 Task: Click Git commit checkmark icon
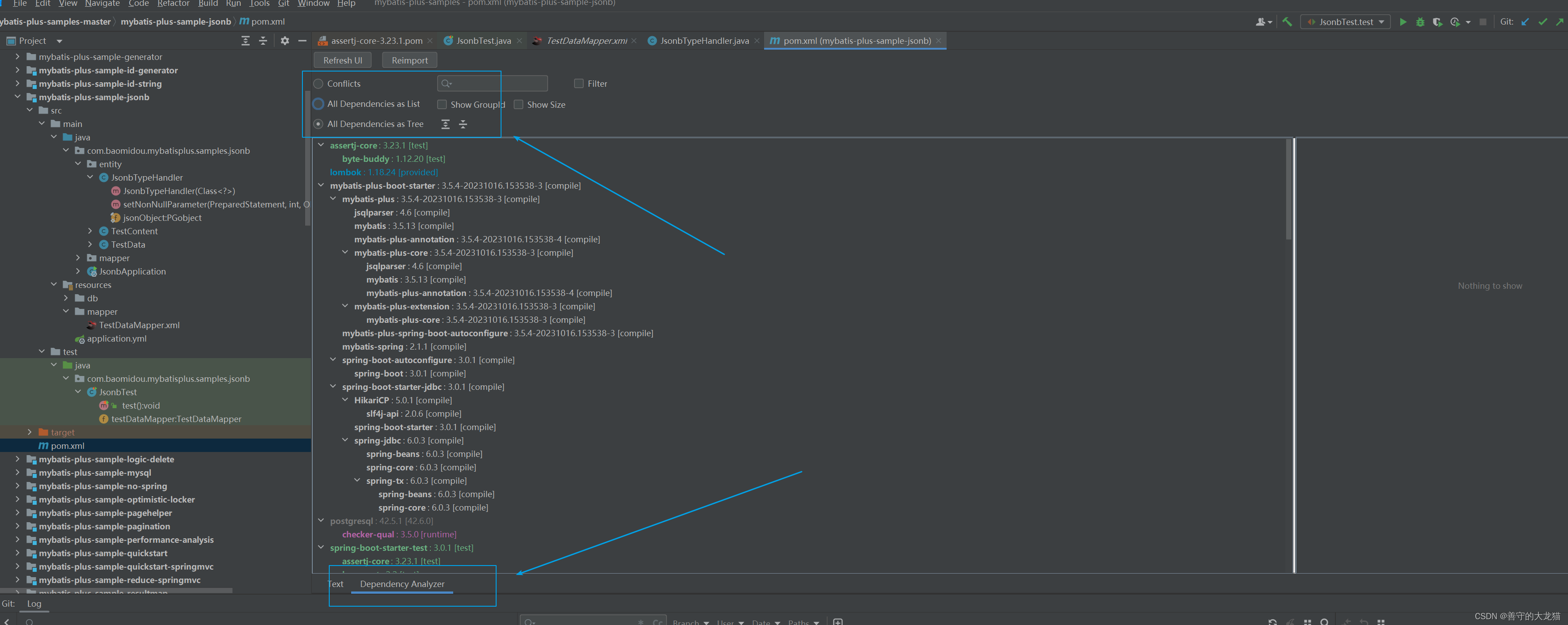coord(1543,22)
